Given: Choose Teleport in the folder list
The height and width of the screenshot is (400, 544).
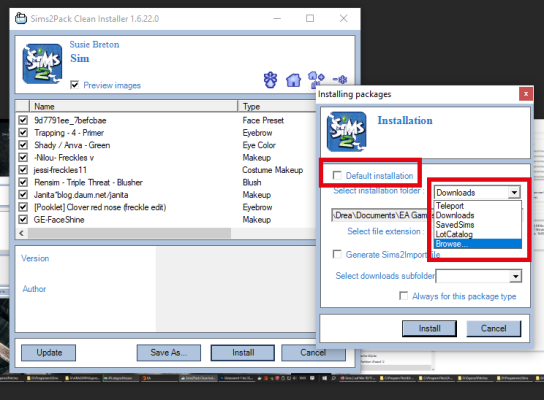Looking at the screenshot, I should coord(478,205).
